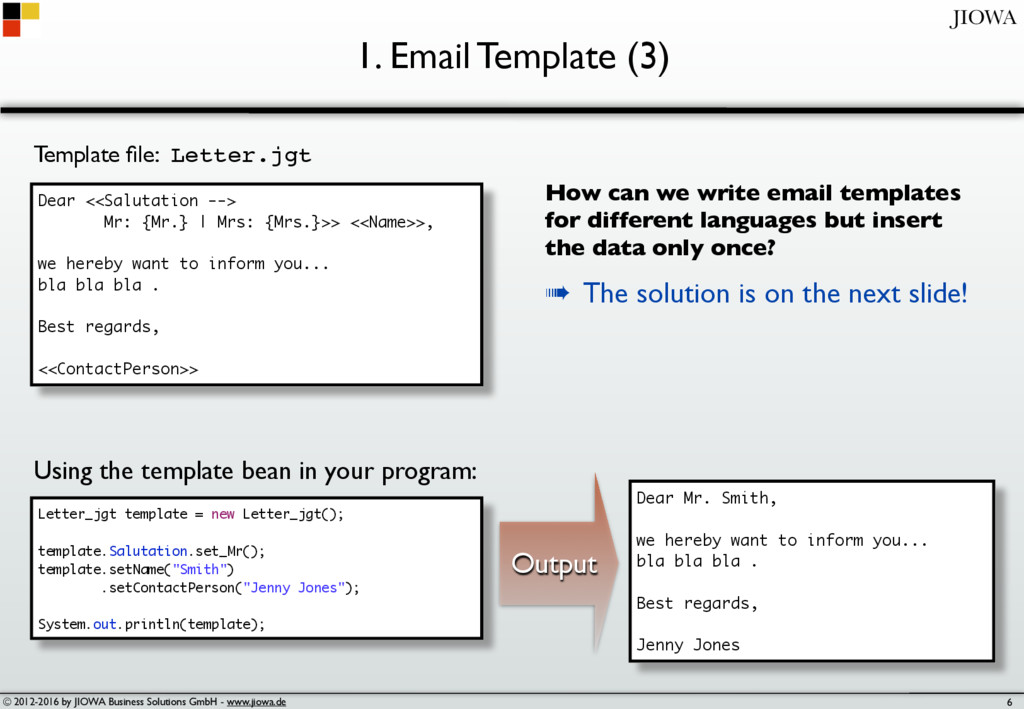Click 'Best regards,' in the template file box

pyautogui.click(x=99, y=326)
